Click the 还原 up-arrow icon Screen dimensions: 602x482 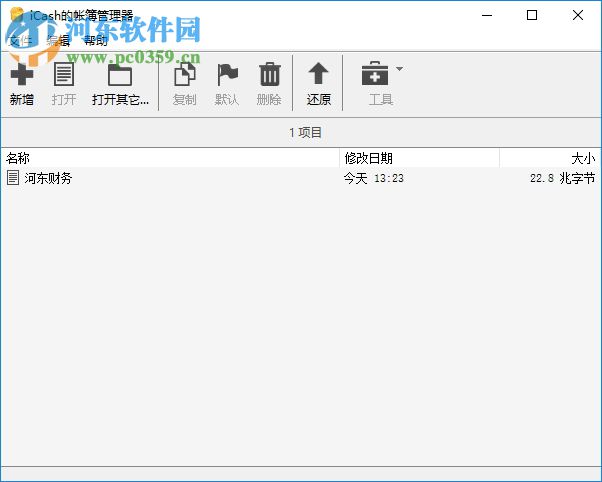(x=318, y=73)
